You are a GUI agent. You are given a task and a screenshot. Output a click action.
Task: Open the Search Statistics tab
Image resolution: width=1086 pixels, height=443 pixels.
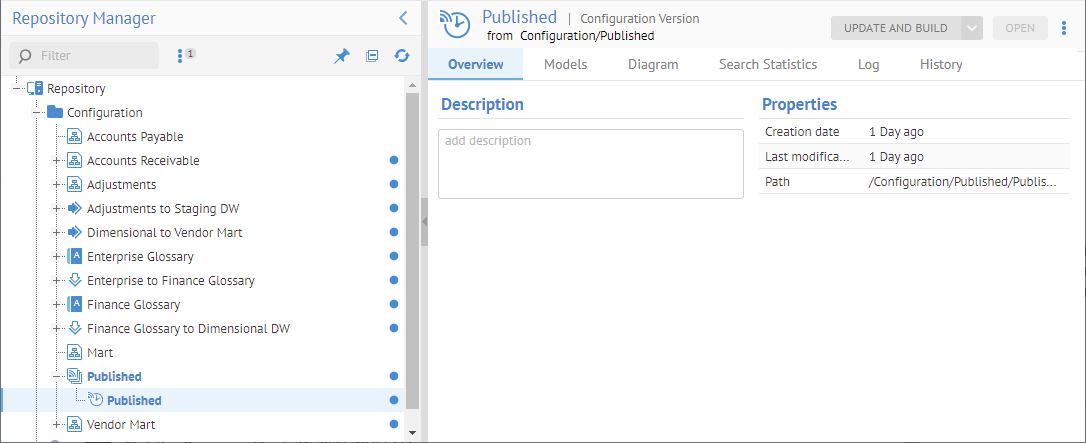(x=768, y=64)
